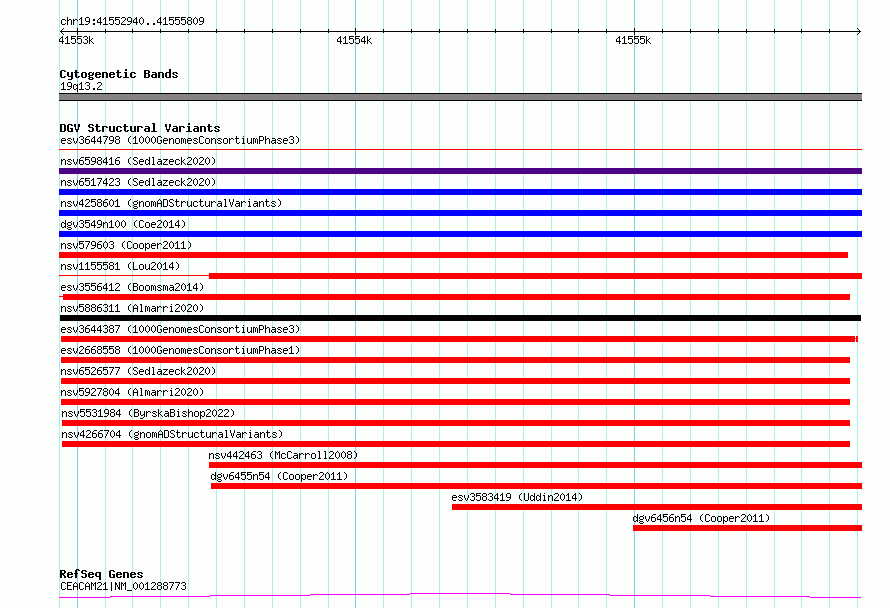Select the nsv6598416 (Sedlazeck2020) purple bar

(x=460, y=171)
